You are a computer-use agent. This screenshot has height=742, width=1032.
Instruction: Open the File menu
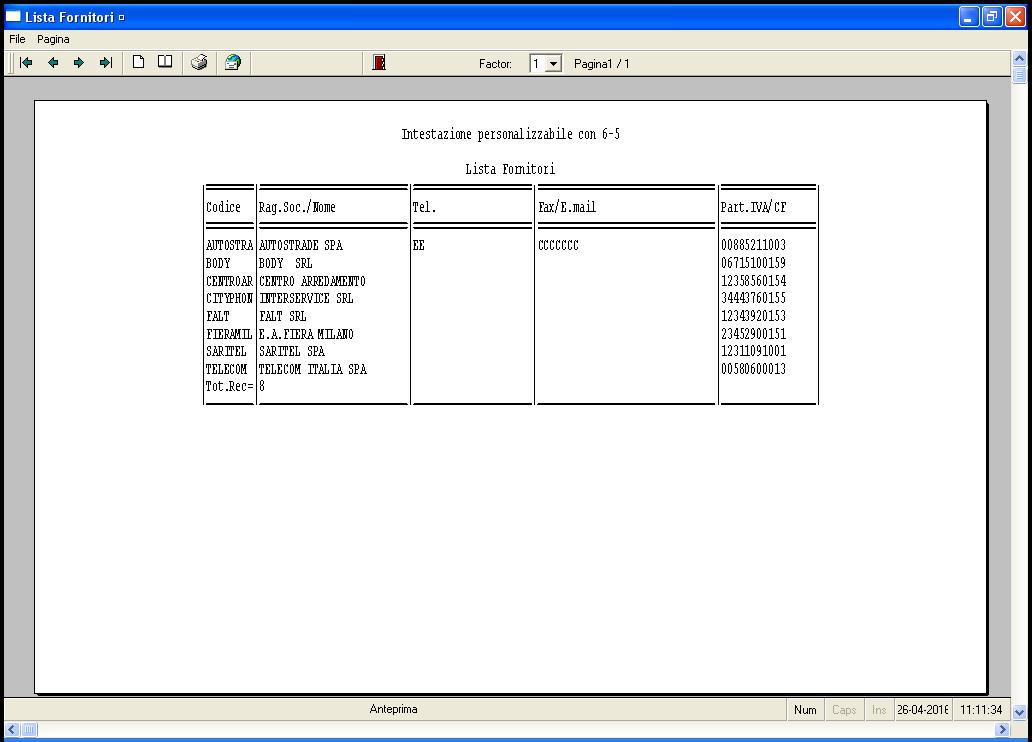[x=17, y=39]
